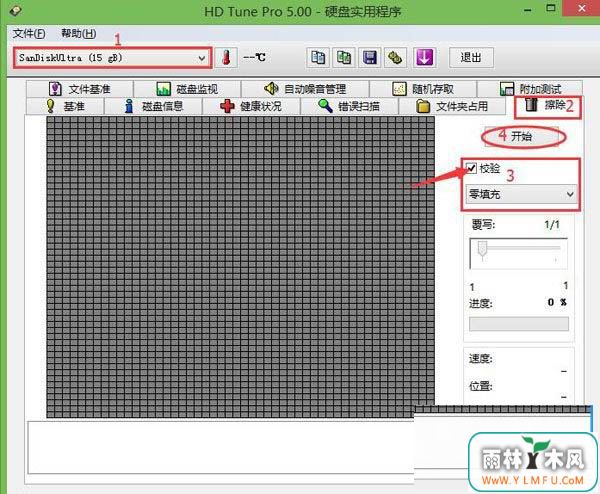The image size is (600, 494).
Task: Click the 开始 start button
Action: (522, 136)
